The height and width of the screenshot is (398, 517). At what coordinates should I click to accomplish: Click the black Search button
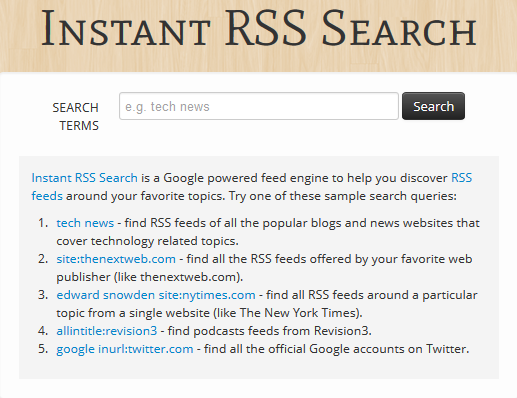[433, 106]
